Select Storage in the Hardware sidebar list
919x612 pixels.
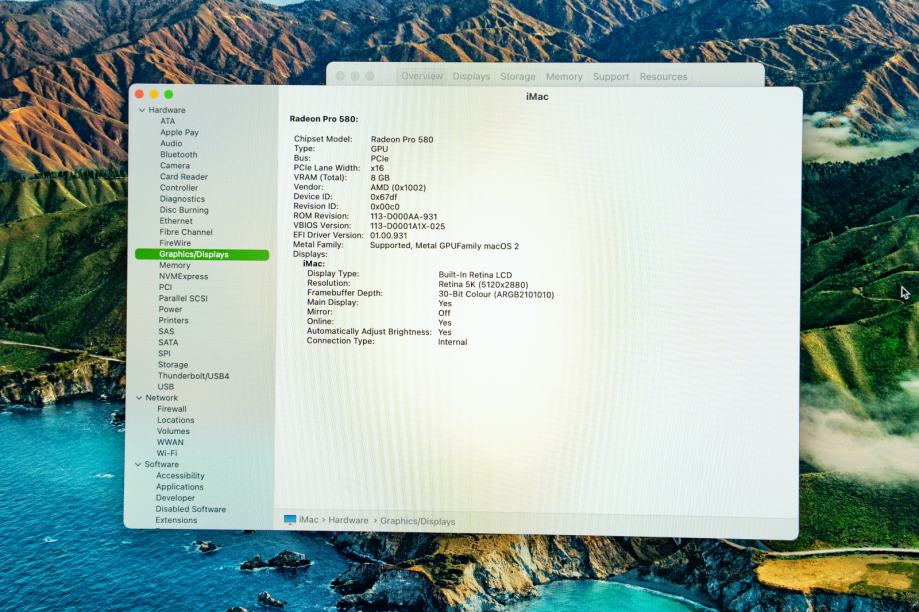click(x=173, y=365)
